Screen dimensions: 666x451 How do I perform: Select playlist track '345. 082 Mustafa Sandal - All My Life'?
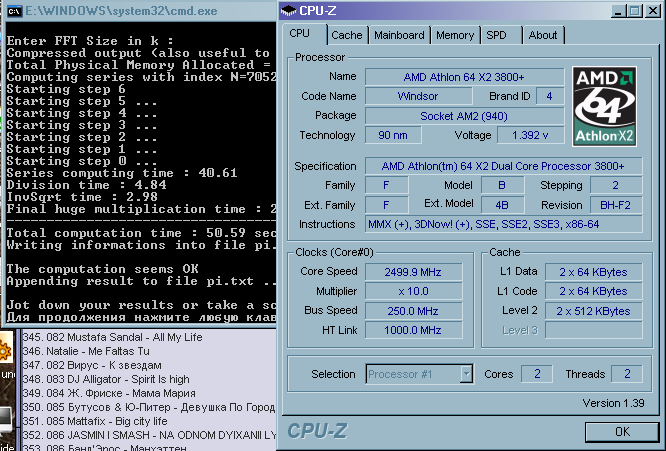(113, 337)
